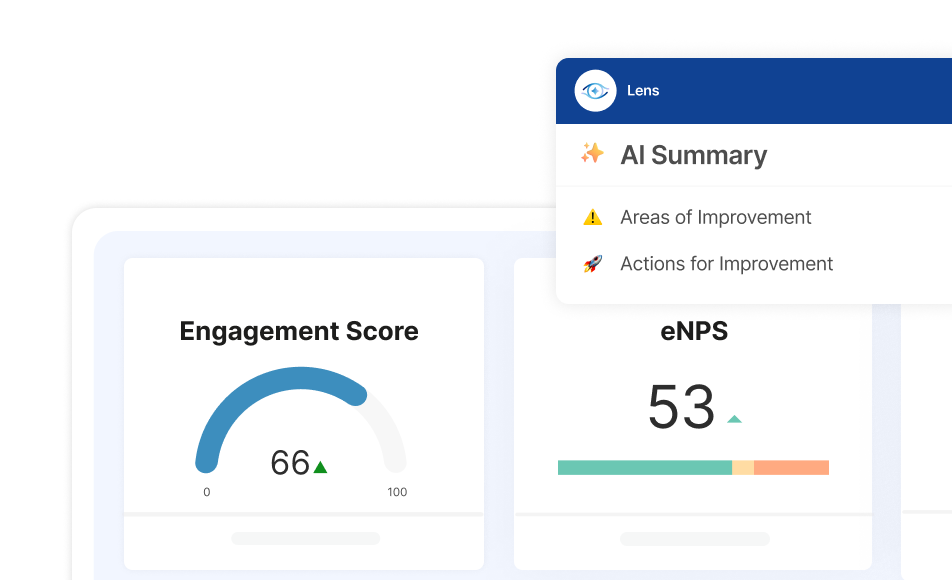
Task: Open Actions for Improvement
Action: (726, 264)
